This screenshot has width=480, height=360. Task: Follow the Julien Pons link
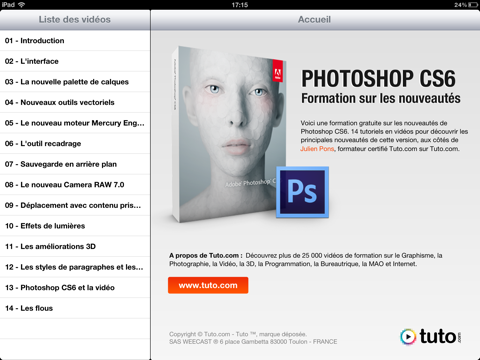pos(317,149)
